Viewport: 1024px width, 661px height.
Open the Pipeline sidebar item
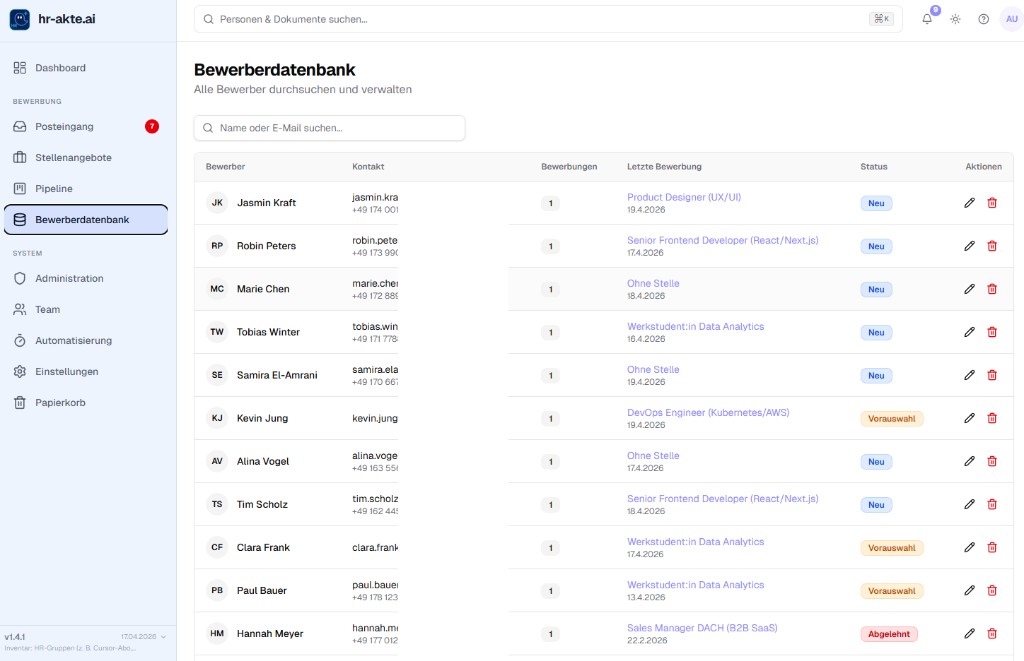54,189
